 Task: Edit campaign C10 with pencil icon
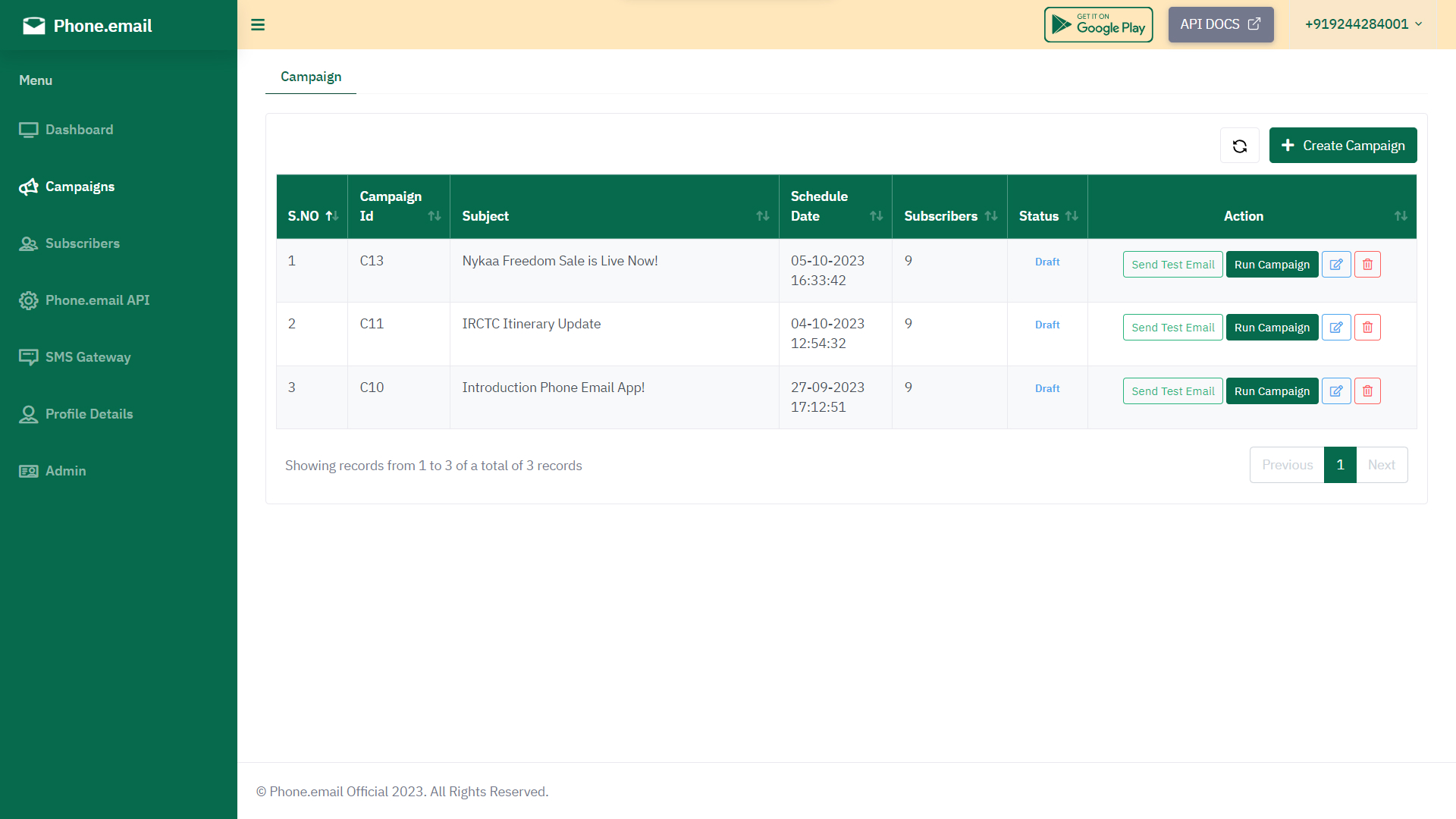click(1336, 391)
